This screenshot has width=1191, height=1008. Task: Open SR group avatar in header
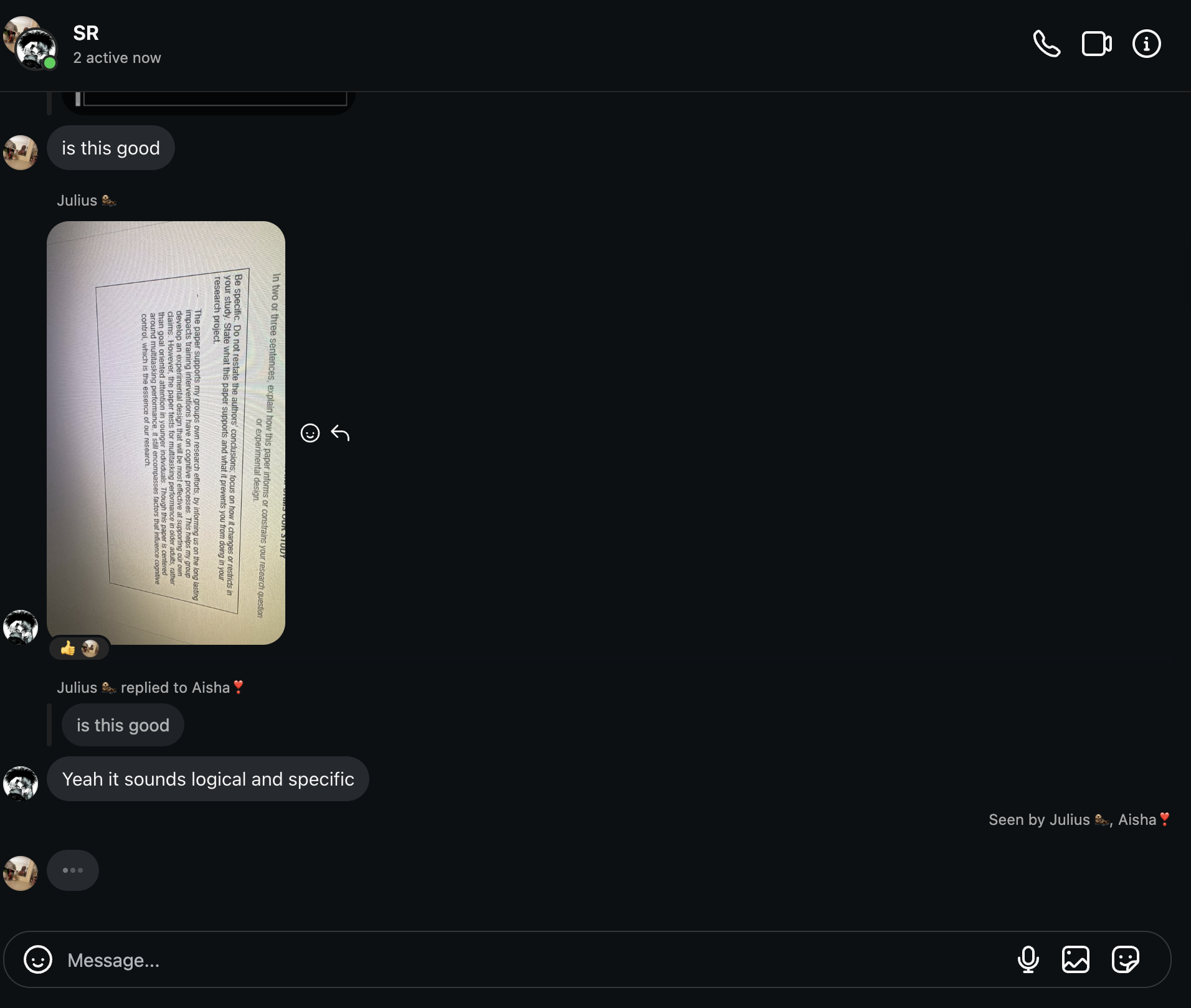(x=30, y=44)
